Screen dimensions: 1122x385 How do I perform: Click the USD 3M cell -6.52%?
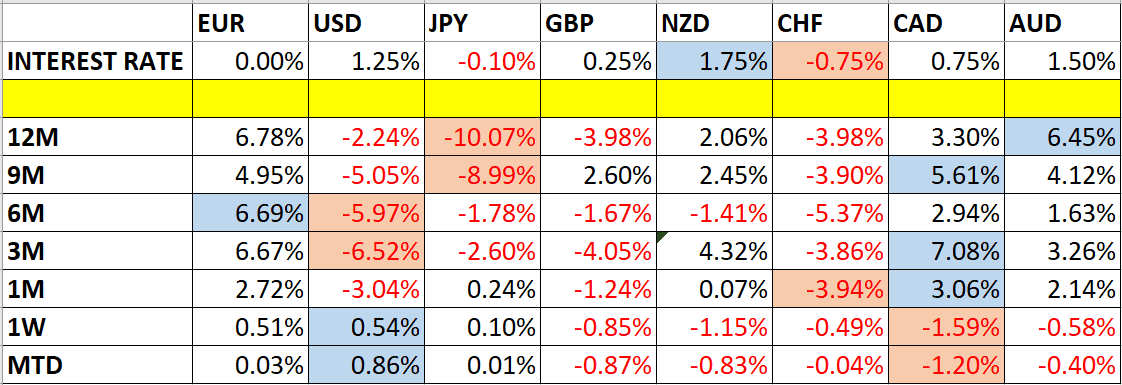pos(366,250)
